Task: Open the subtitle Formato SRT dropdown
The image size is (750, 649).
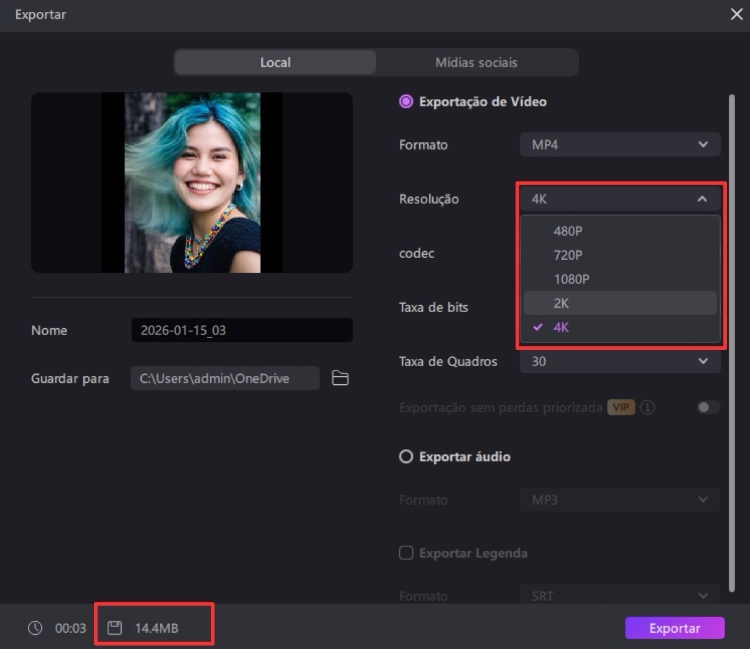Action: [620, 596]
